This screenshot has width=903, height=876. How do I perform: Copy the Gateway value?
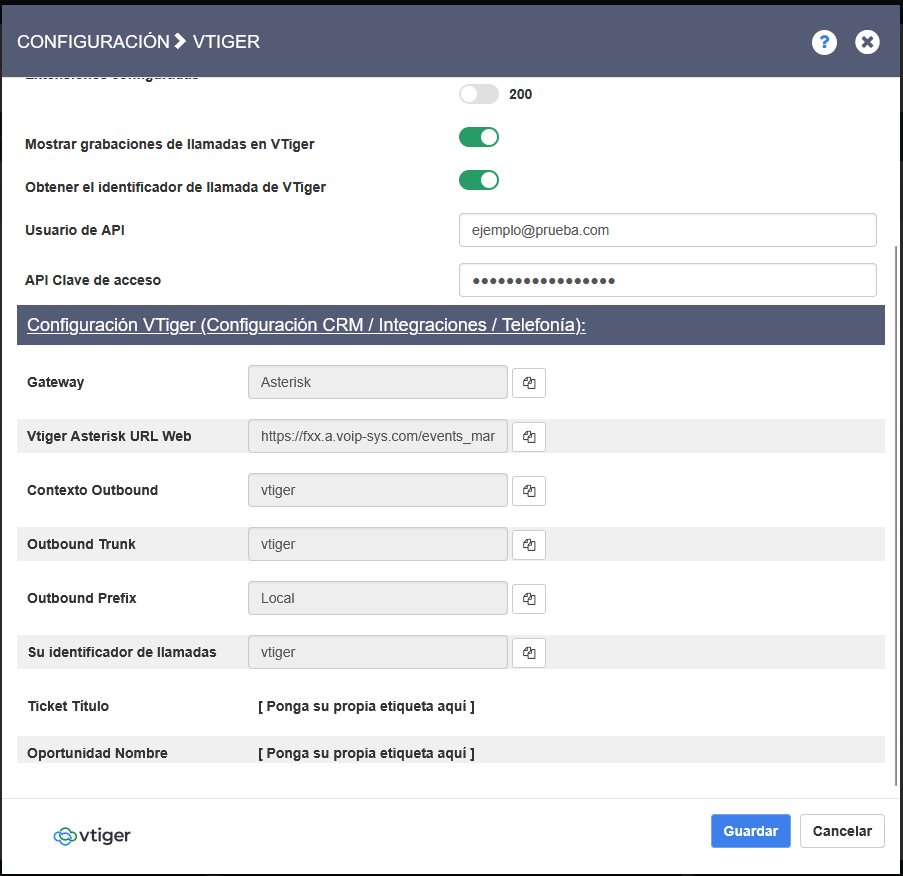pos(529,383)
